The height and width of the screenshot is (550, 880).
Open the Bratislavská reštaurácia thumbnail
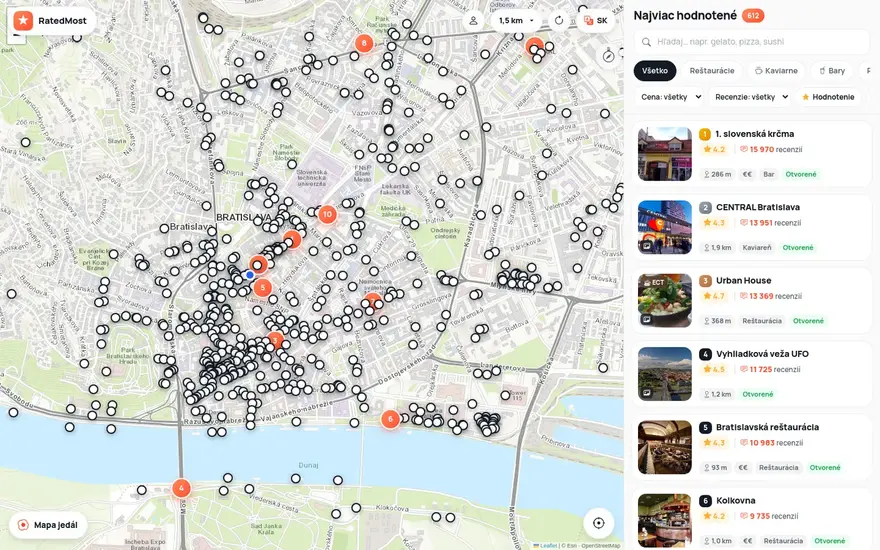[664, 447]
